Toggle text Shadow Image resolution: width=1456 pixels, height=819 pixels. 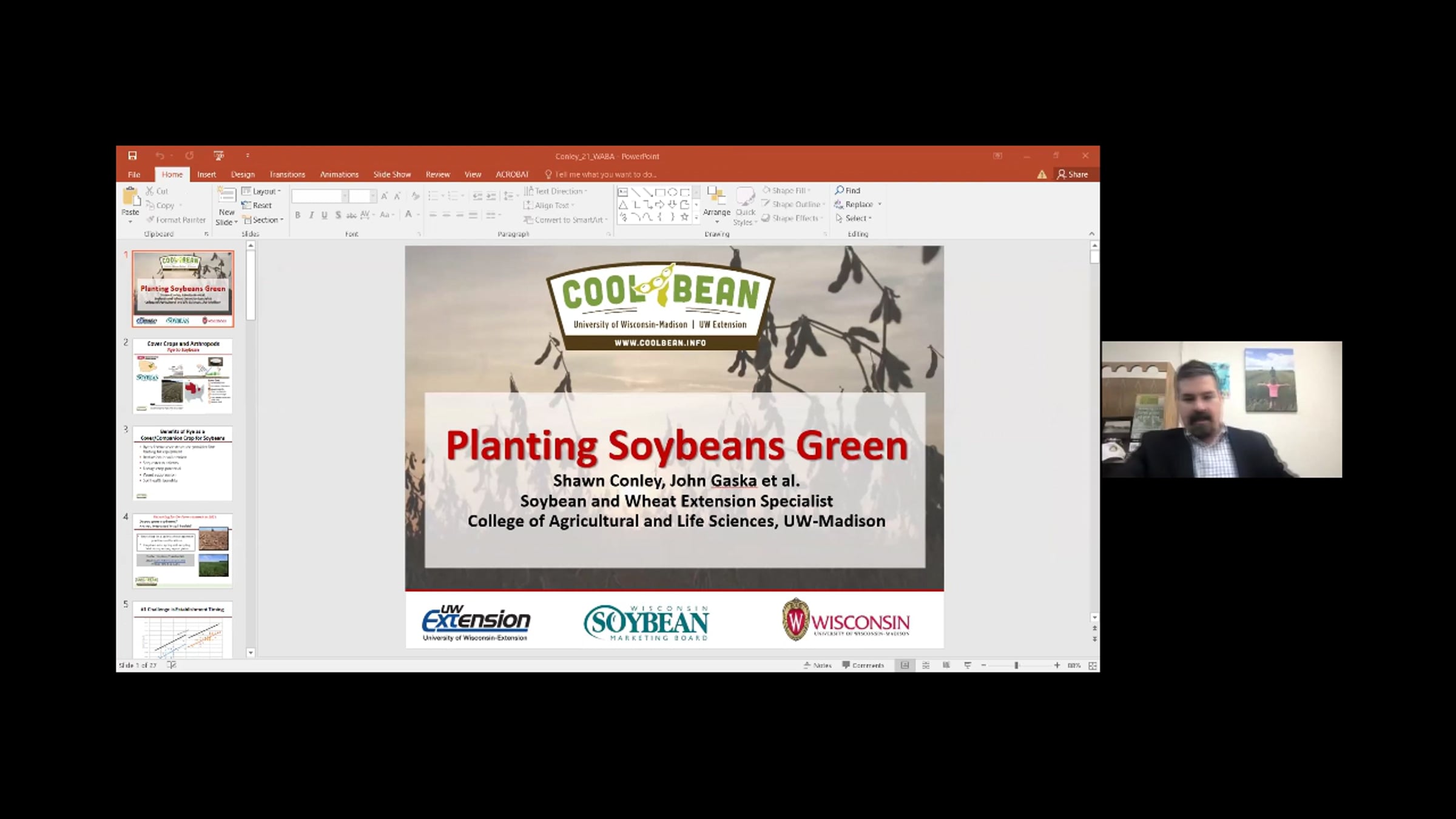click(338, 215)
